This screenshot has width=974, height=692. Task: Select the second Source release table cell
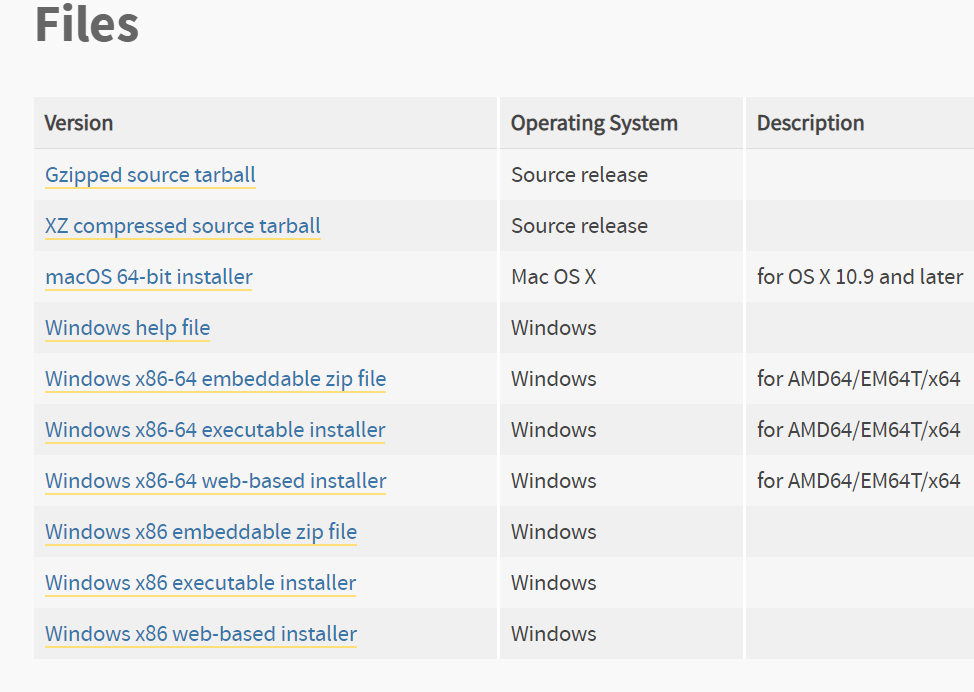coord(579,225)
